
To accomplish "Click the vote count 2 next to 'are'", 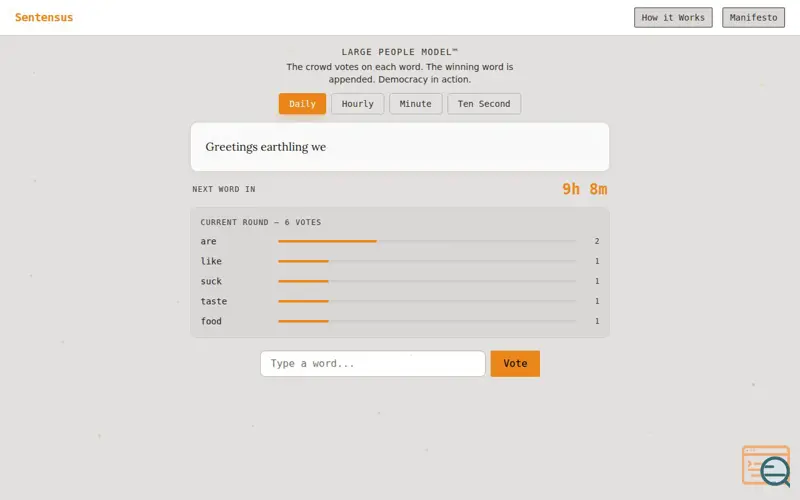I will pyautogui.click(x=596, y=241).
